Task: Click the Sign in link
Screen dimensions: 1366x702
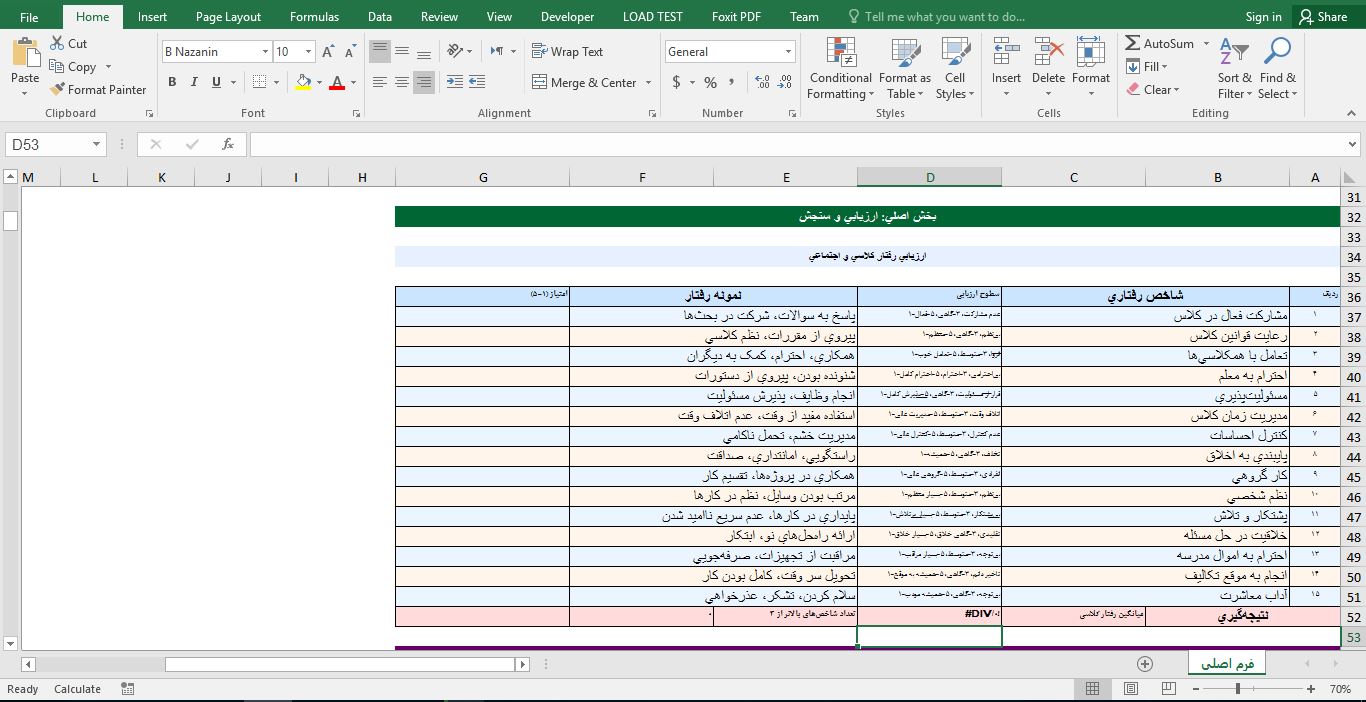Action: [1263, 16]
